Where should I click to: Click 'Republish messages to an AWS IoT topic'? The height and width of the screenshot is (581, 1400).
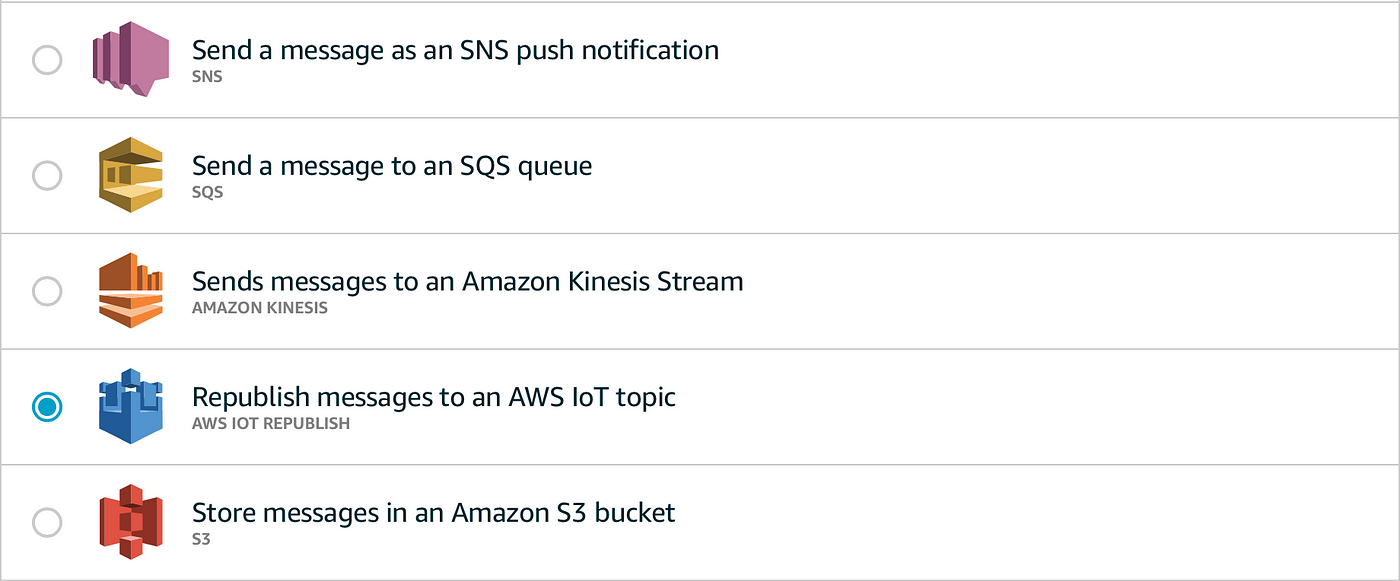pos(434,397)
